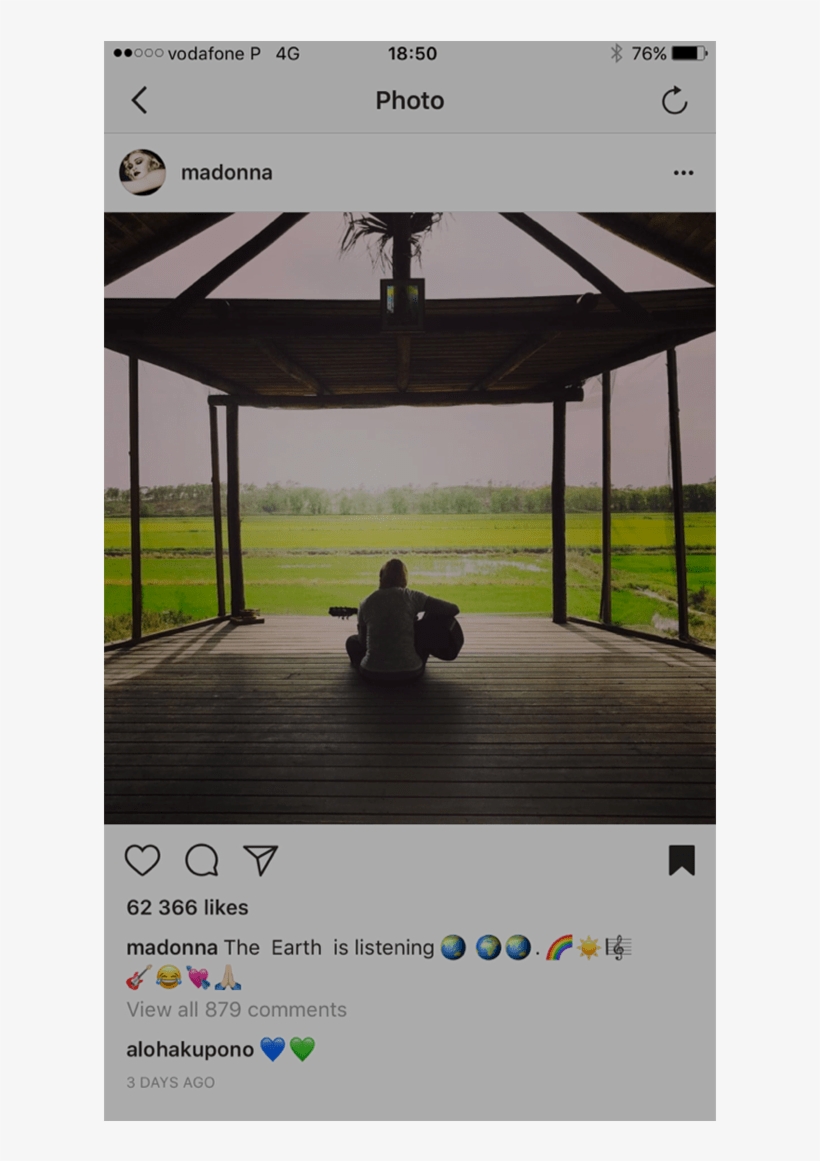Tap the 3 DAYS AGO timestamp
The image size is (820, 1161).
(170, 1082)
